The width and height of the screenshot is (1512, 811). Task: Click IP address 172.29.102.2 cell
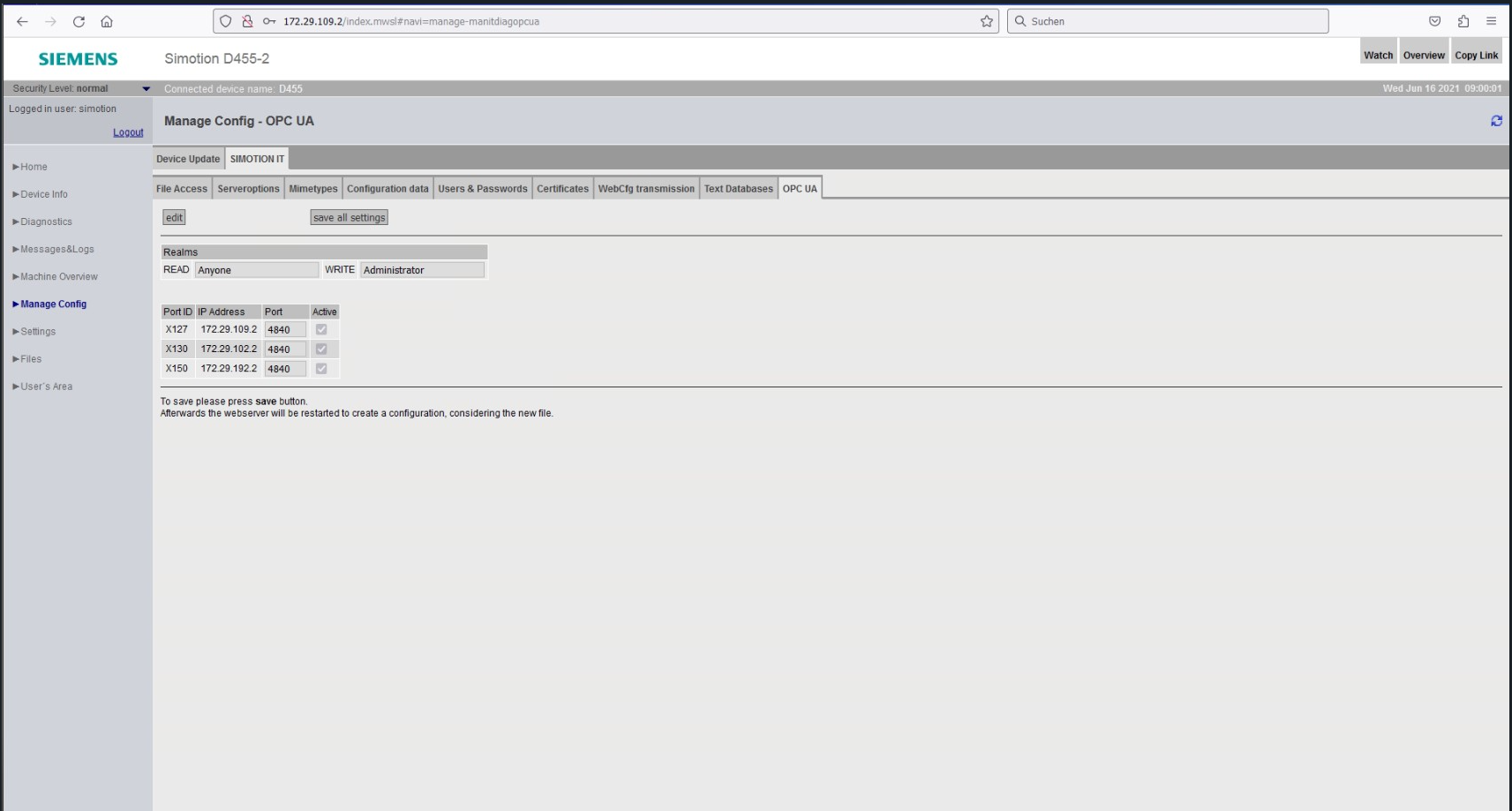[229, 349]
